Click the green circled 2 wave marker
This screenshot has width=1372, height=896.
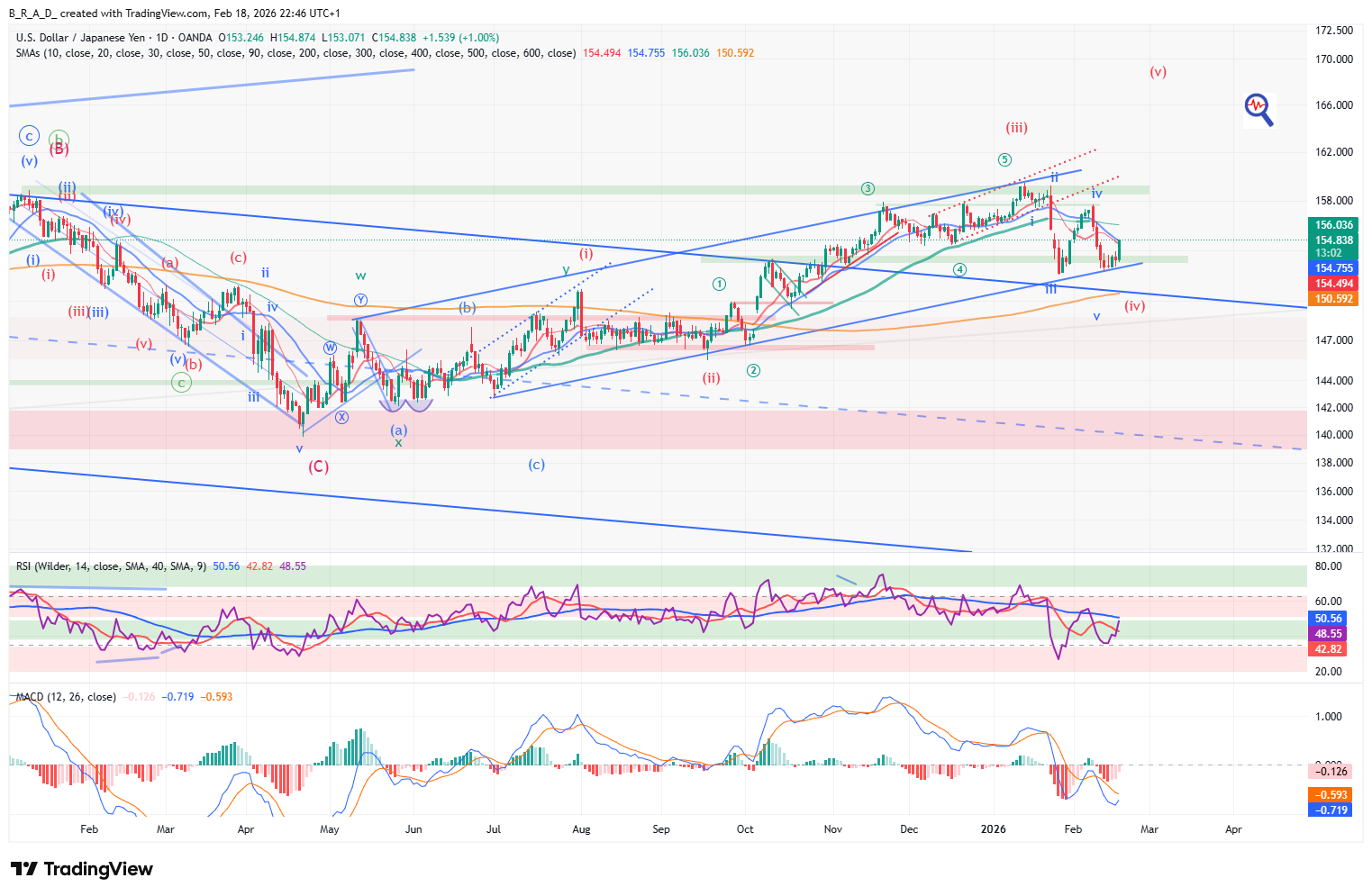(x=753, y=371)
